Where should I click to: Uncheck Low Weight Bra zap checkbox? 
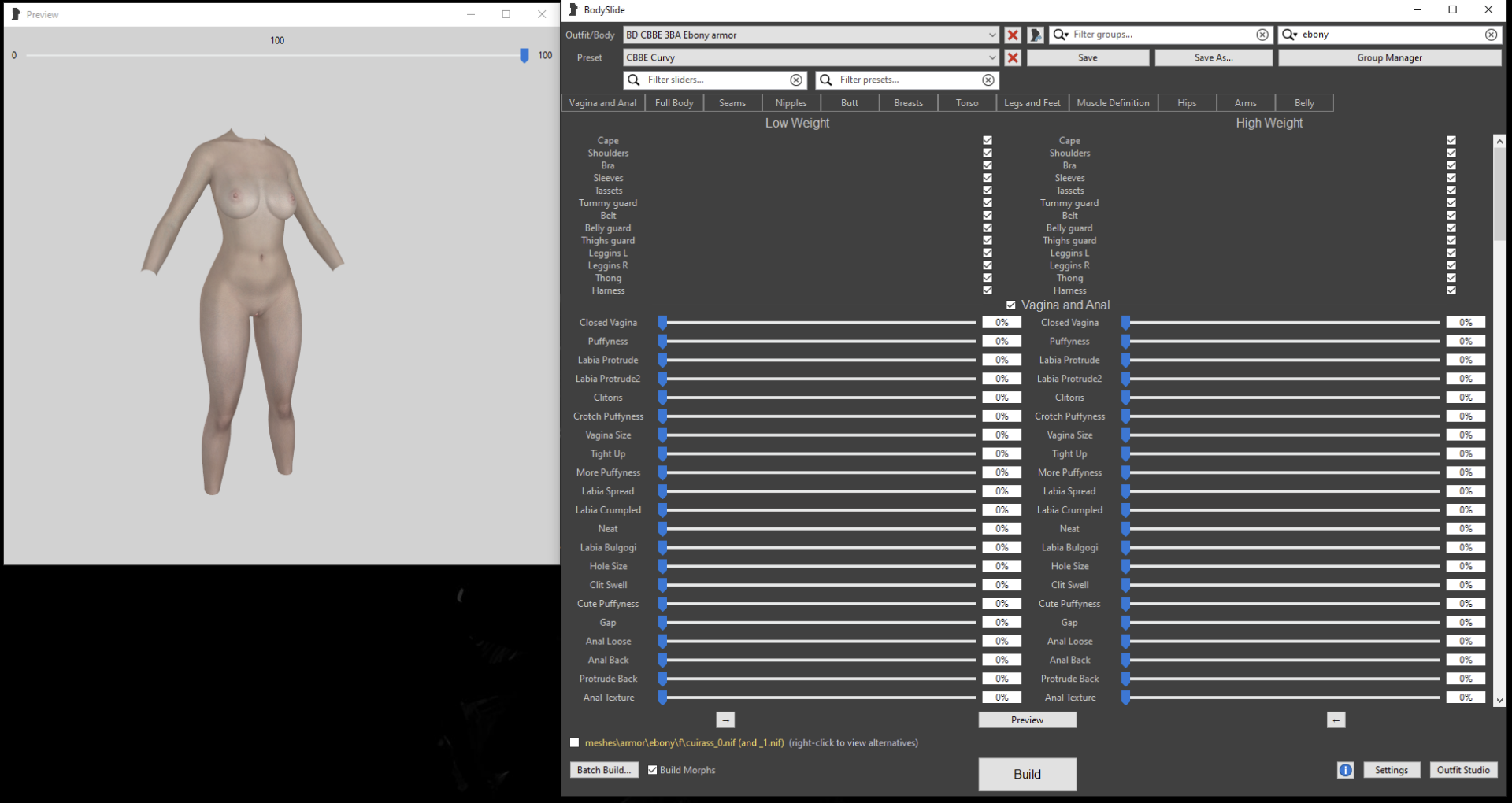pos(987,165)
